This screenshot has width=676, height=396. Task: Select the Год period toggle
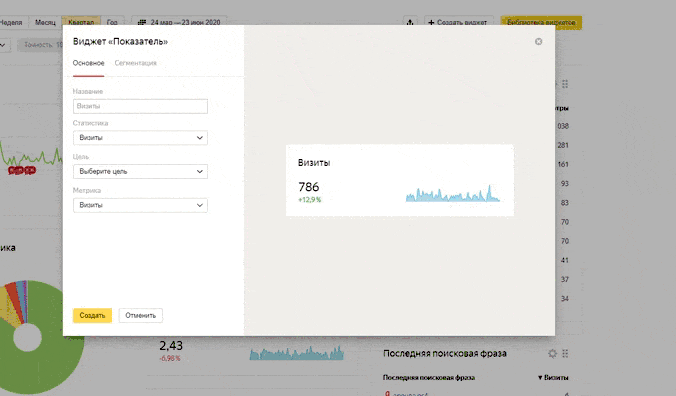point(112,22)
